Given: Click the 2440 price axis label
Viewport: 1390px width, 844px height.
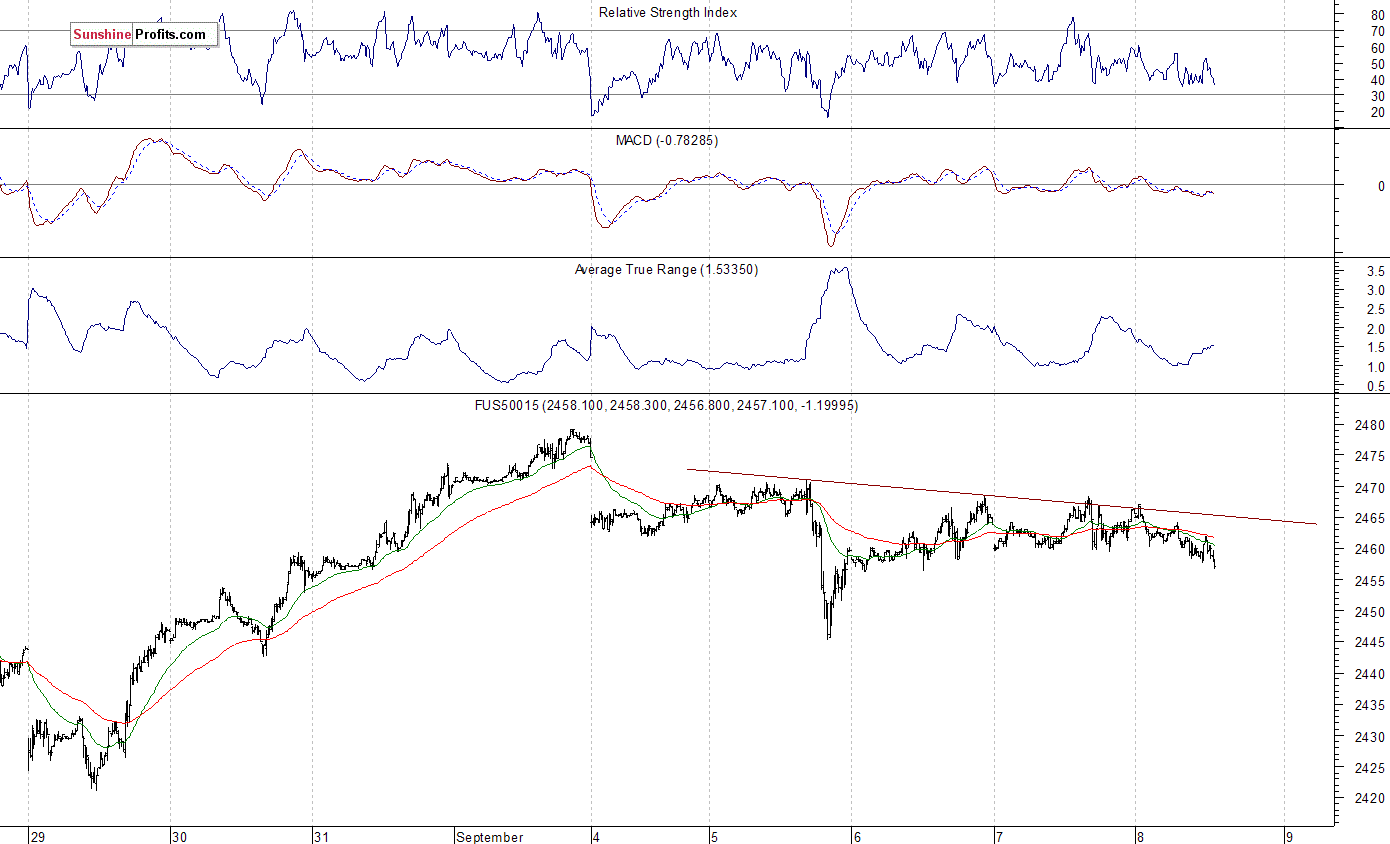Looking at the screenshot, I should [1372, 675].
